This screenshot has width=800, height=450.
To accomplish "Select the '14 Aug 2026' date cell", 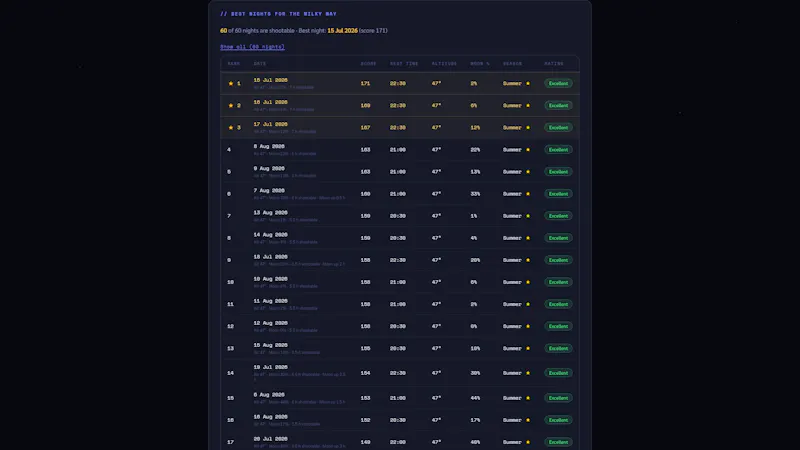I will (x=270, y=235).
